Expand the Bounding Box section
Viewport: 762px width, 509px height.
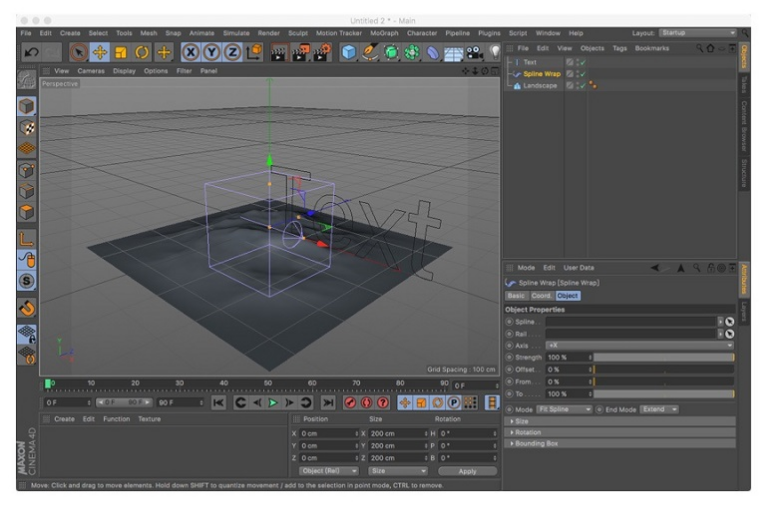point(537,443)
